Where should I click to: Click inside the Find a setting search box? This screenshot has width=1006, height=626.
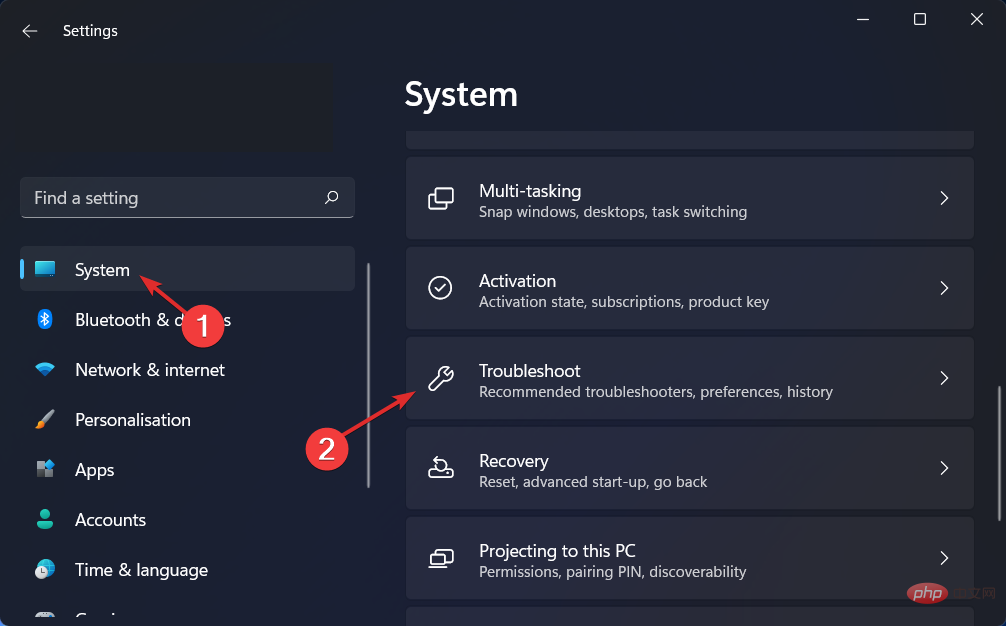coord(180,197)
